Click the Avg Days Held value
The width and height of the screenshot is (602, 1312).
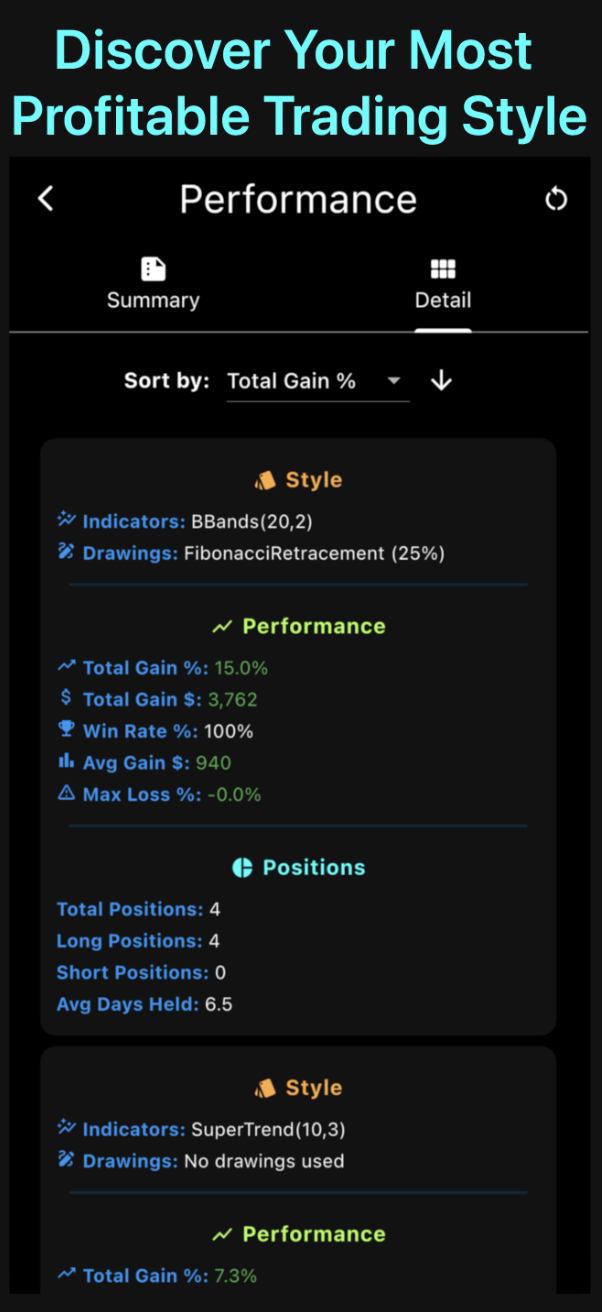(x=221, y=1004)
